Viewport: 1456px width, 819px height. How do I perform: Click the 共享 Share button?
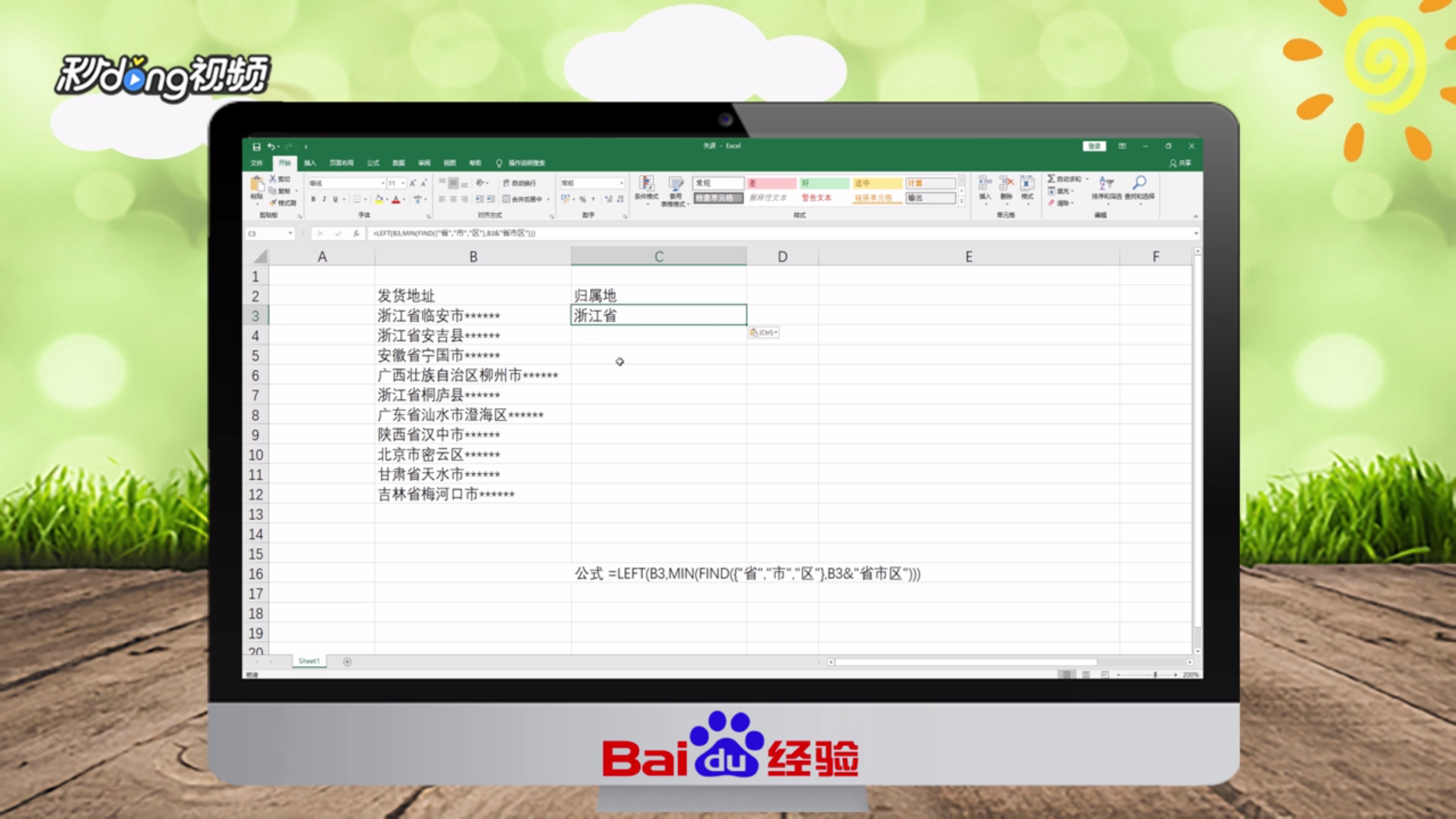click(x=1181, y=163)
